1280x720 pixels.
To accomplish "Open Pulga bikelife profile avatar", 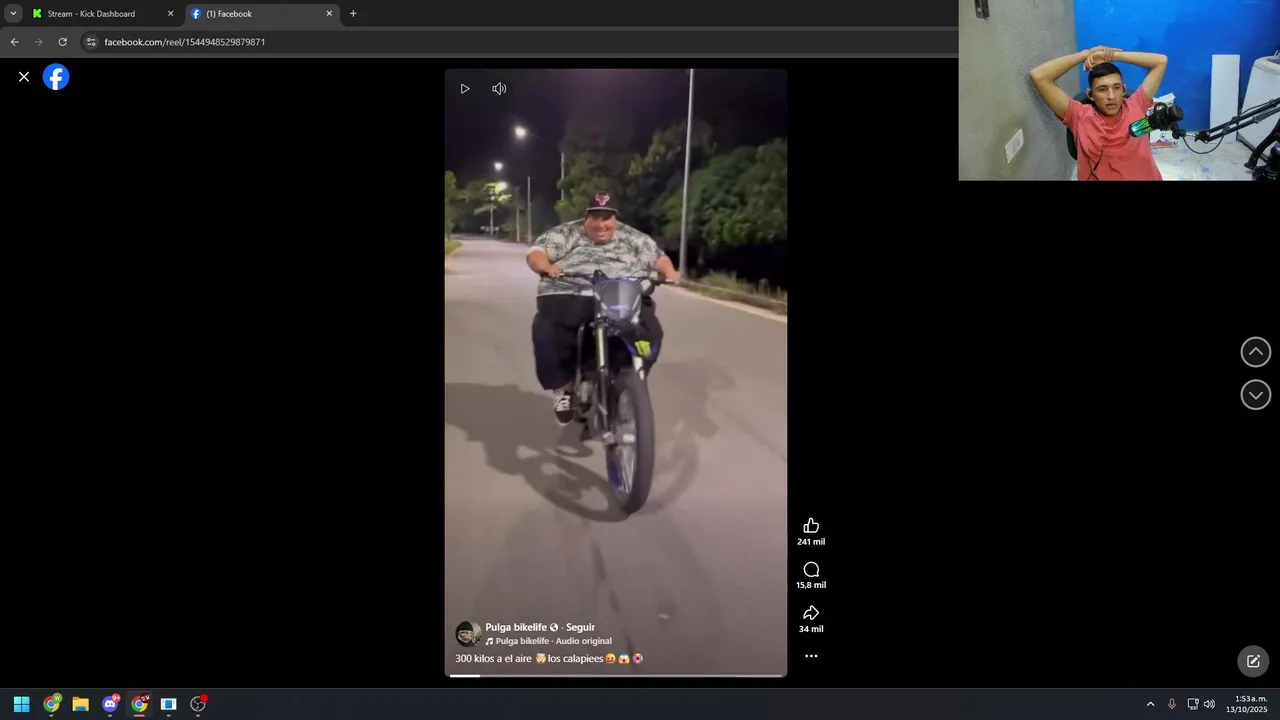I will pyautogui.click(x=467, y=634).
